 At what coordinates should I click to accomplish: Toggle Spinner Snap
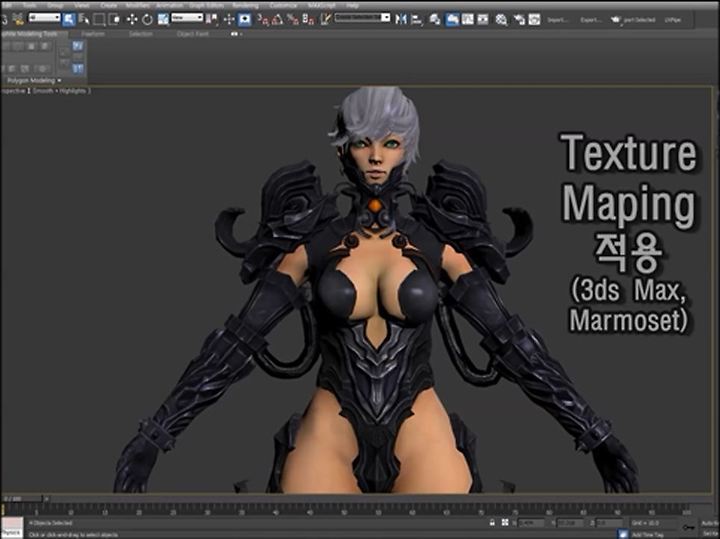pyautogui.click(x=309, y=19)
